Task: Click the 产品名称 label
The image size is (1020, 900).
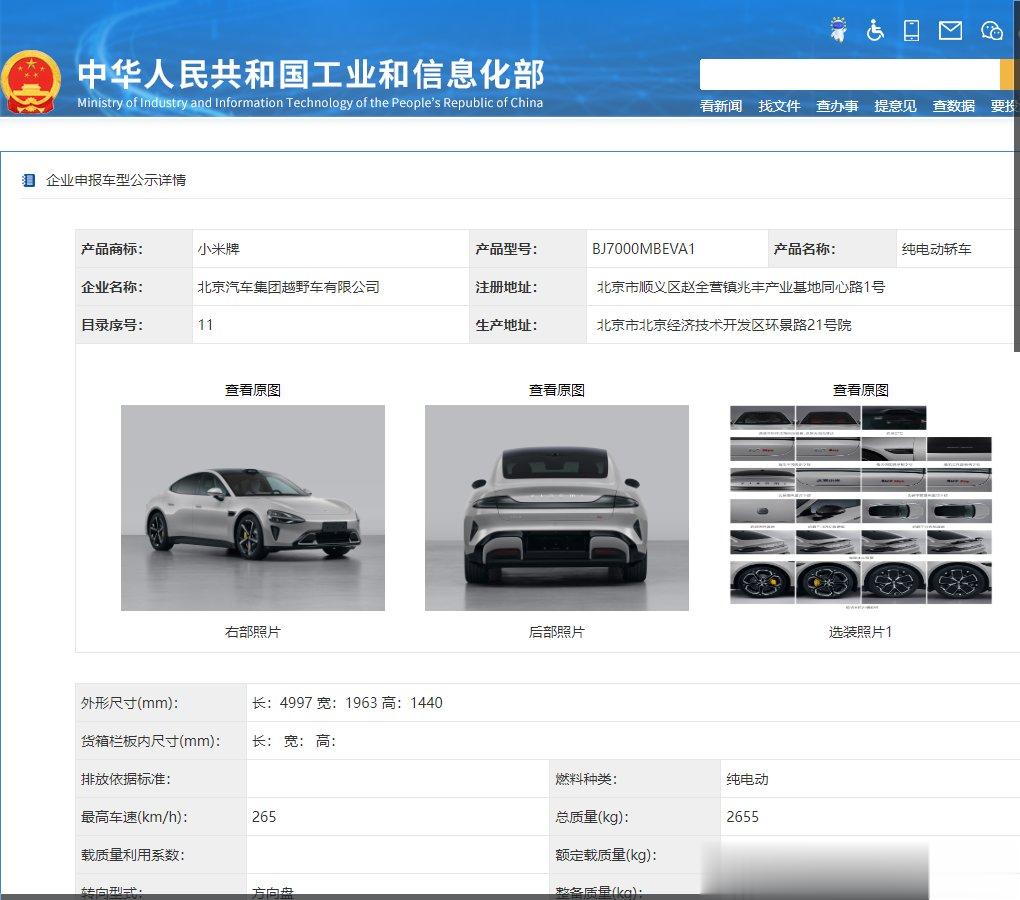Action: [x=805, y=249]
